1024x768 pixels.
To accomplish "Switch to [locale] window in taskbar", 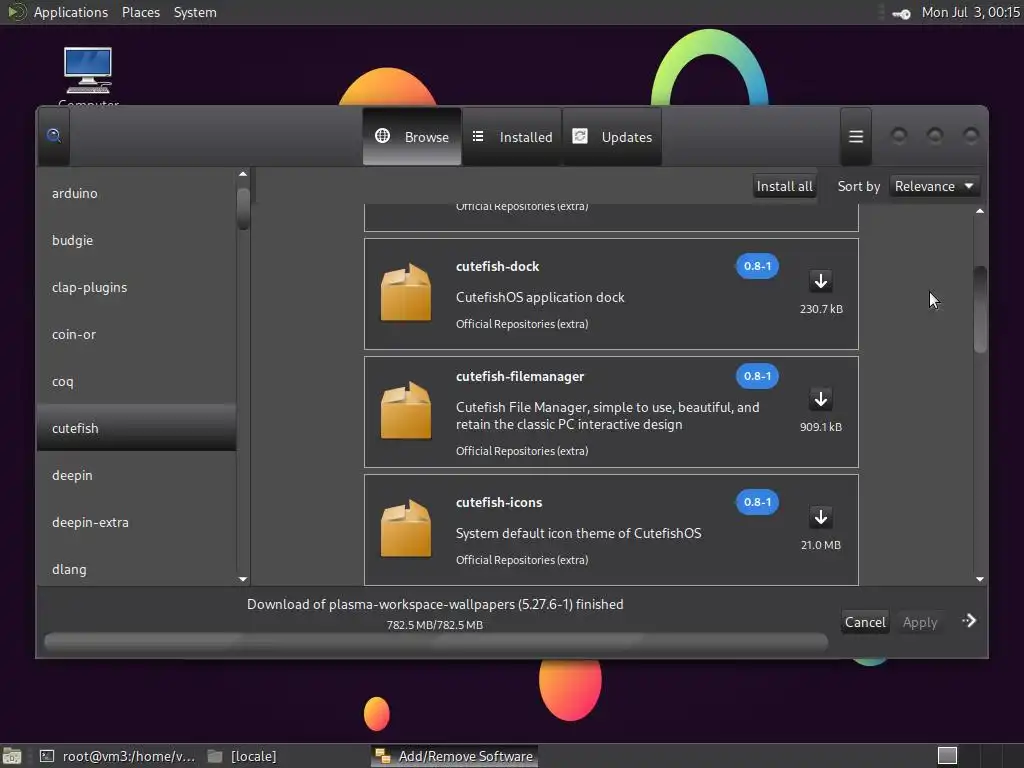I will tap(243, 756).
